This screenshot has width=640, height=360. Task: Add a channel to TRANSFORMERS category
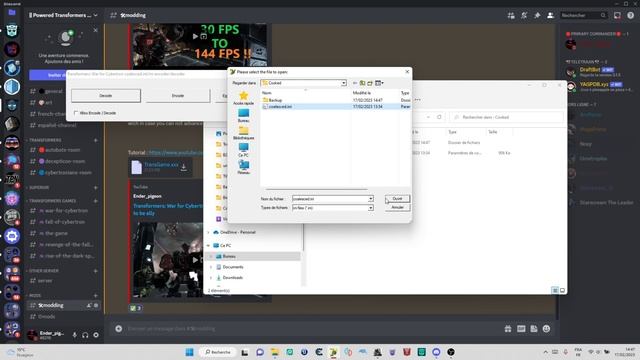[96, 140]
